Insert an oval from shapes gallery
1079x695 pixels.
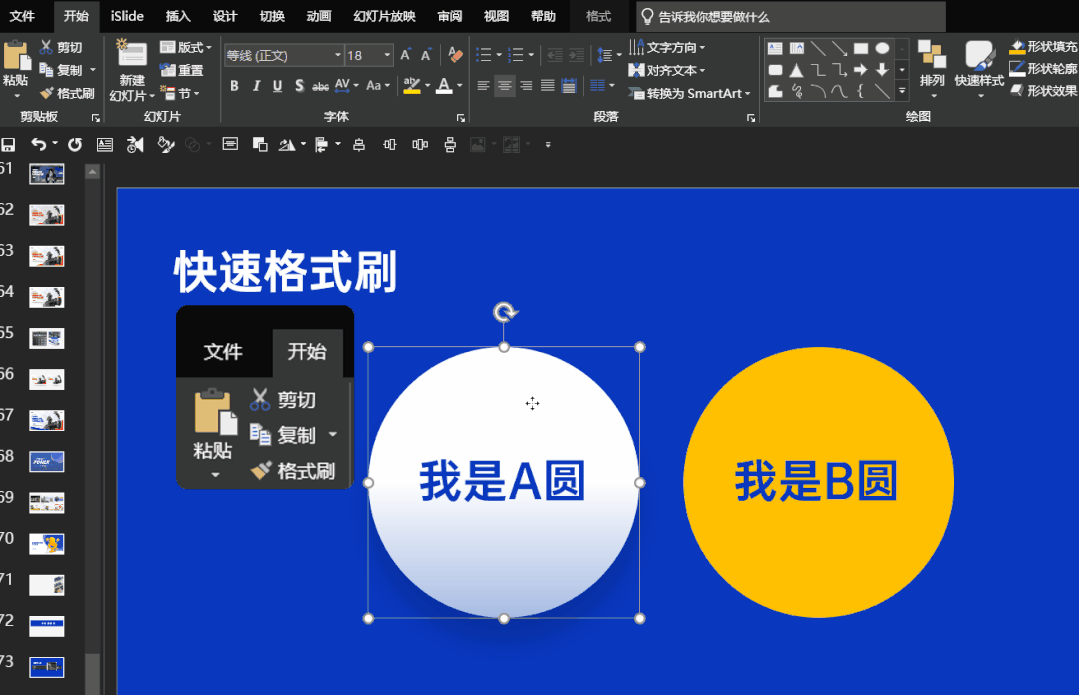coord(882,48)
